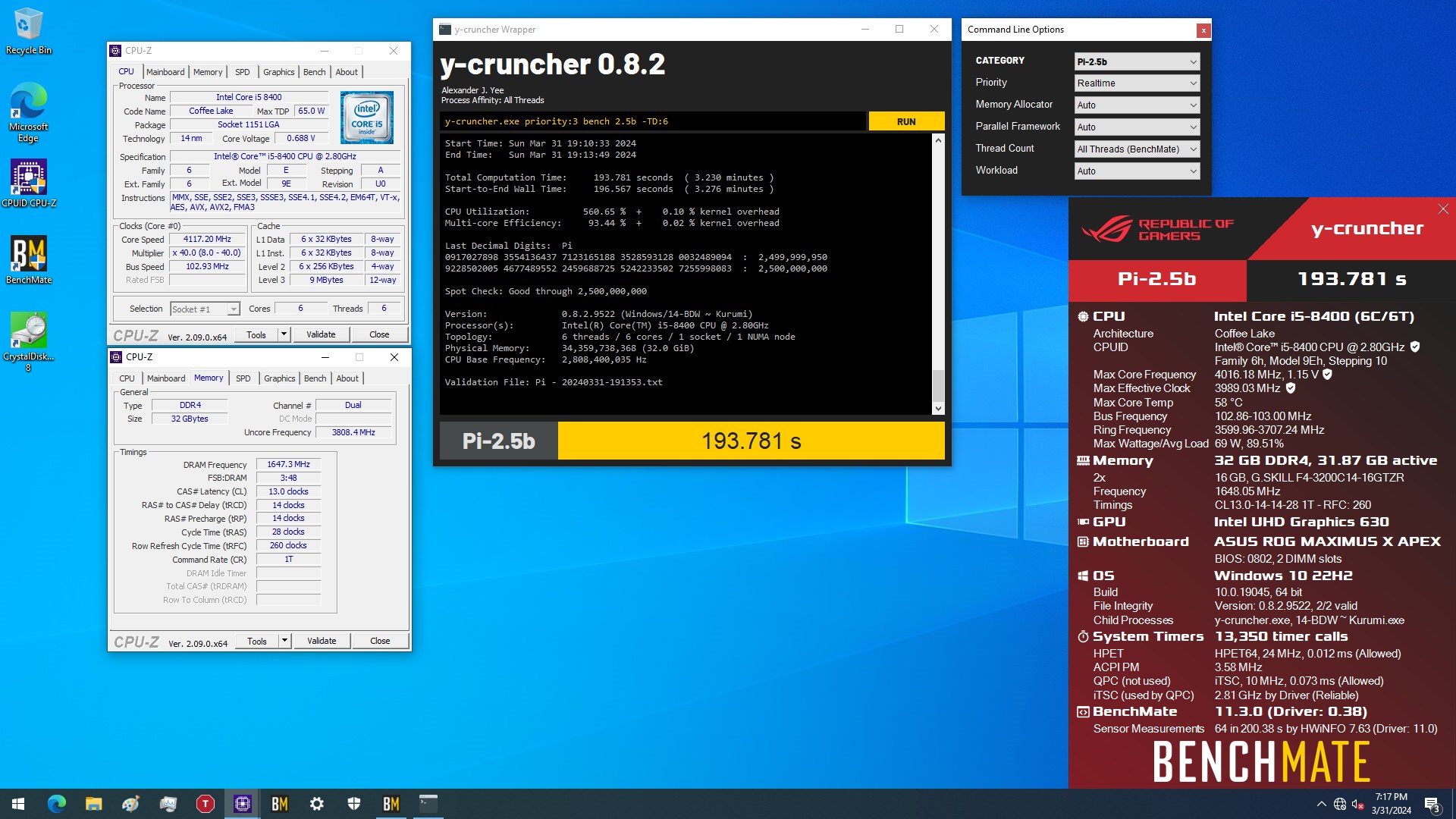Show hidden system tray icons
1456x819 pixels.
(1322, 804)
